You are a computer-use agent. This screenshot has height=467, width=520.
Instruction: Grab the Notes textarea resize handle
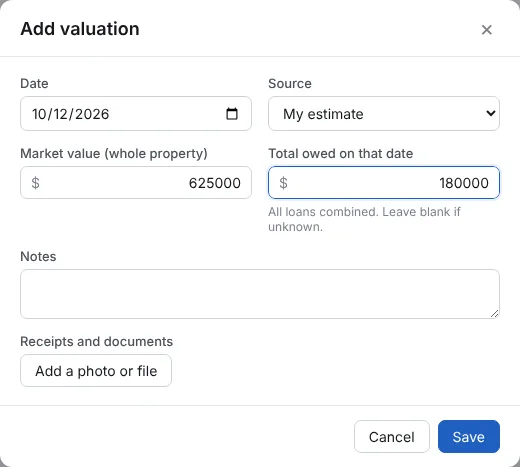(495, 314)
